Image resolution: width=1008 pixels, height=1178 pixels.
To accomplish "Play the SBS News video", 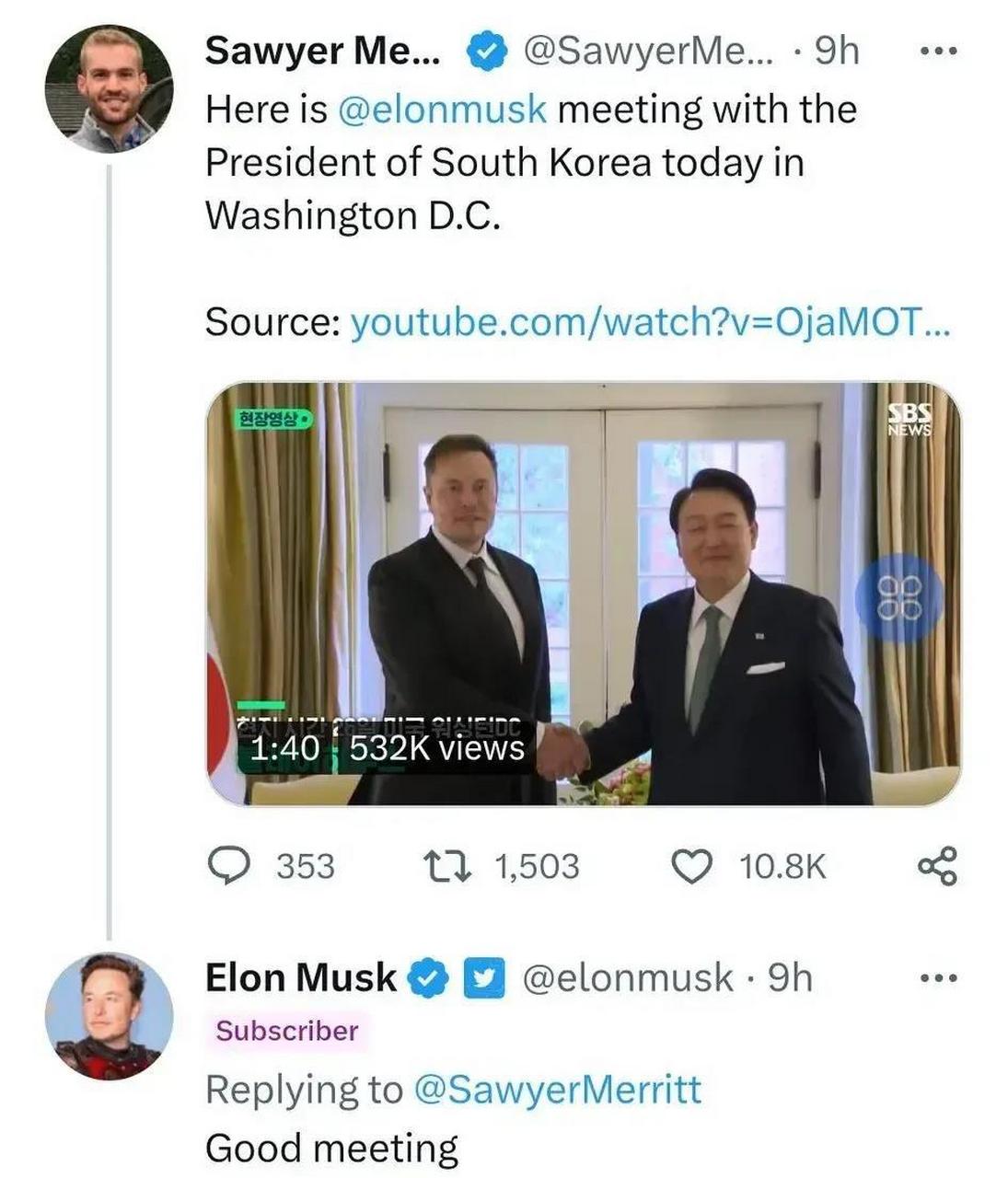I will (x=582, y=594).
